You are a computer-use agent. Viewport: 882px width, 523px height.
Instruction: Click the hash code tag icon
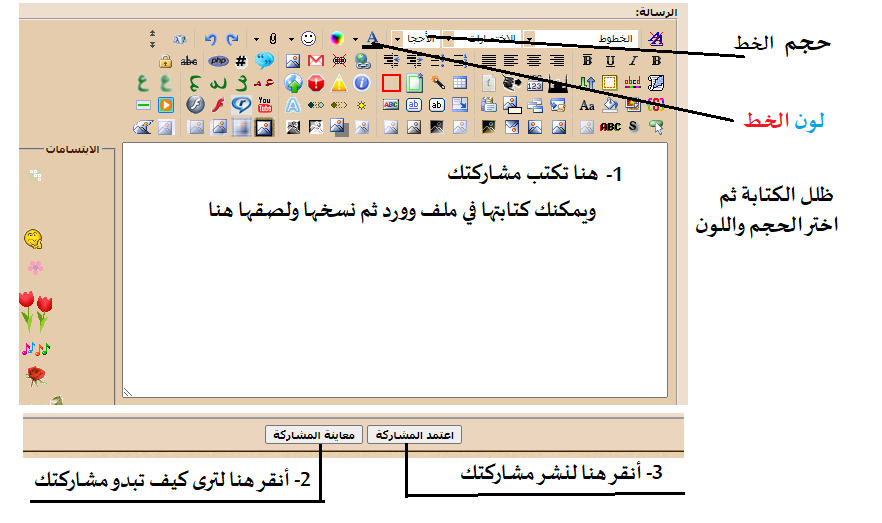[241, 61]
